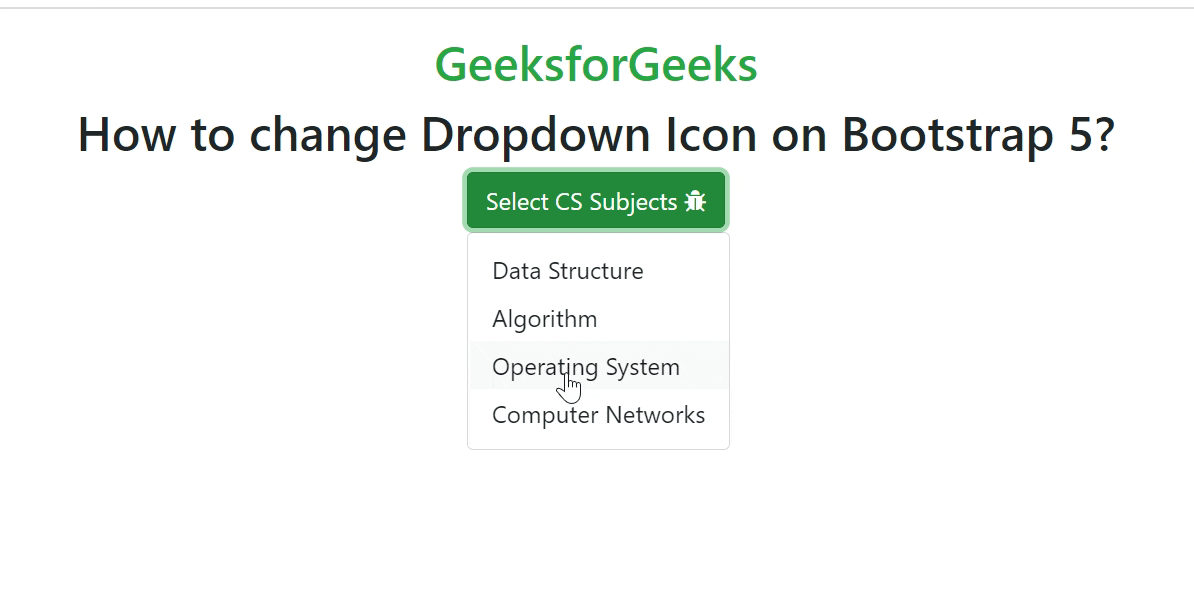Click the word "Subjects" on the green button
Image resolution: width=1194 pixels, height=603 pixels.
(x=633, y=202)
